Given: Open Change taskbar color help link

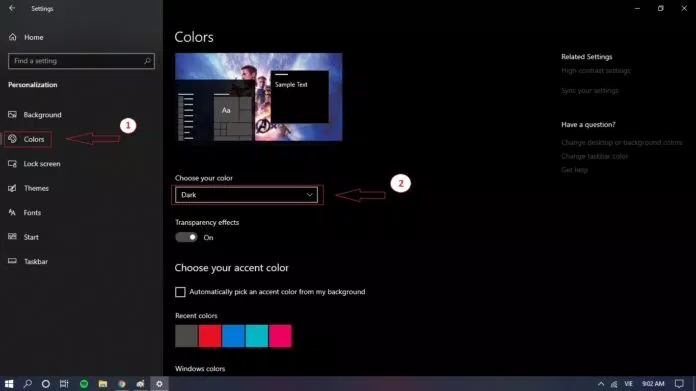Looking at the screenshot, I should (x=594, y=156).
